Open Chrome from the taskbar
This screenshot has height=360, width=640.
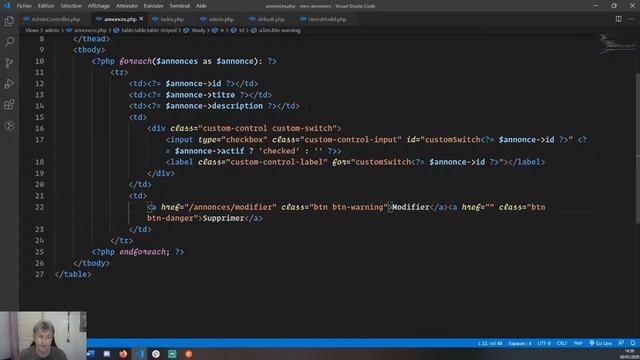coord(156,354)
